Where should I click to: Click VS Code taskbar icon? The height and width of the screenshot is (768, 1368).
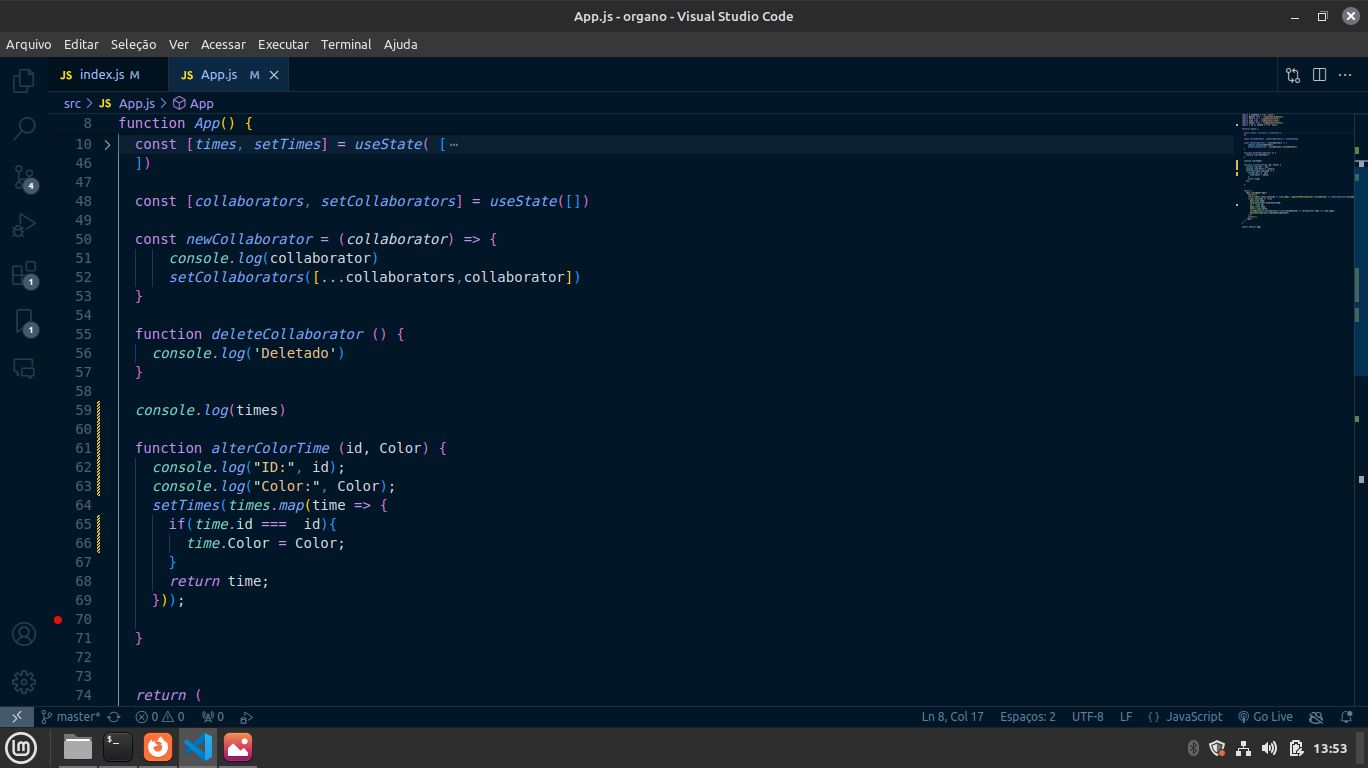[198, 747]
